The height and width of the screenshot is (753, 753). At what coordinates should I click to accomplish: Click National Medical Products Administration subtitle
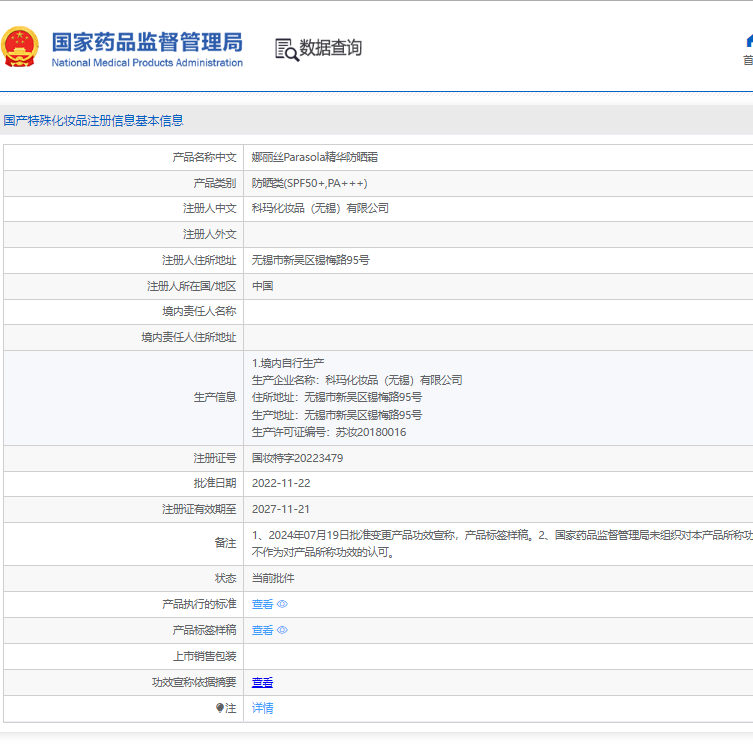147,62
